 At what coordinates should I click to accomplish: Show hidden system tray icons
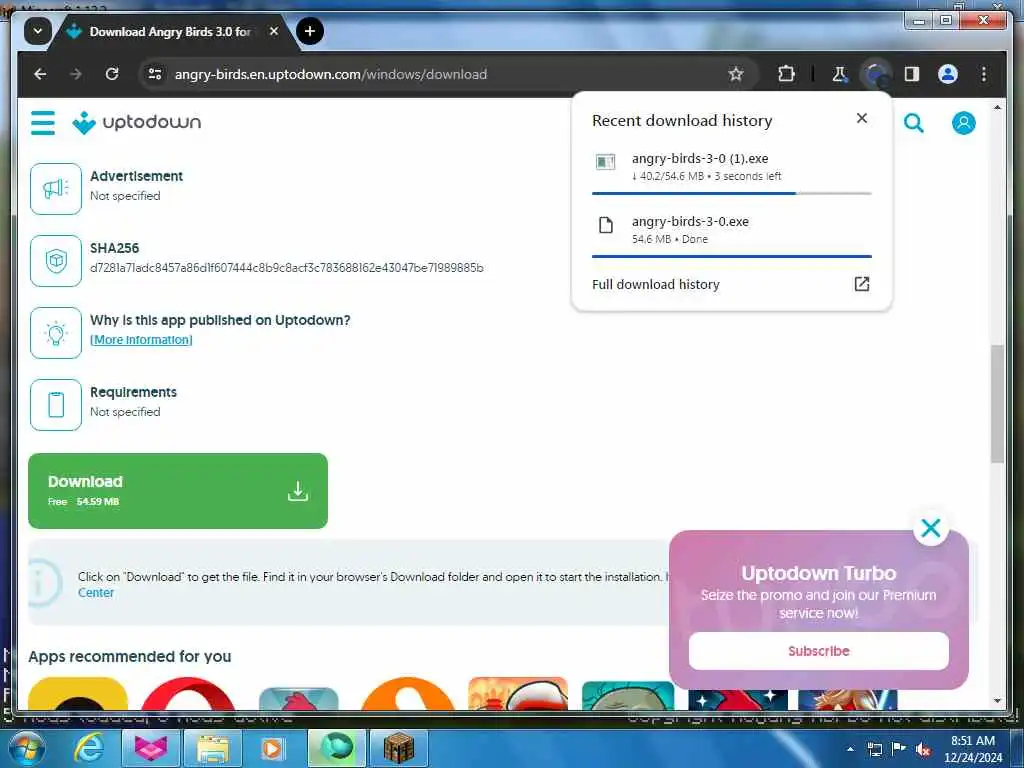point(850,749)
